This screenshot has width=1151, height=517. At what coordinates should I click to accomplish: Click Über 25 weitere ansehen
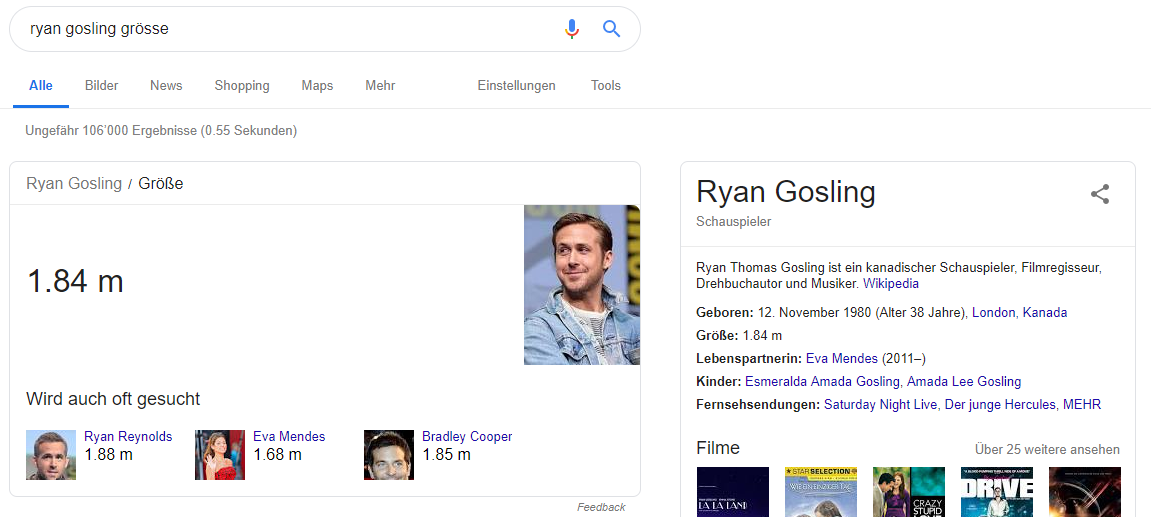click(x=1047, y=449)
